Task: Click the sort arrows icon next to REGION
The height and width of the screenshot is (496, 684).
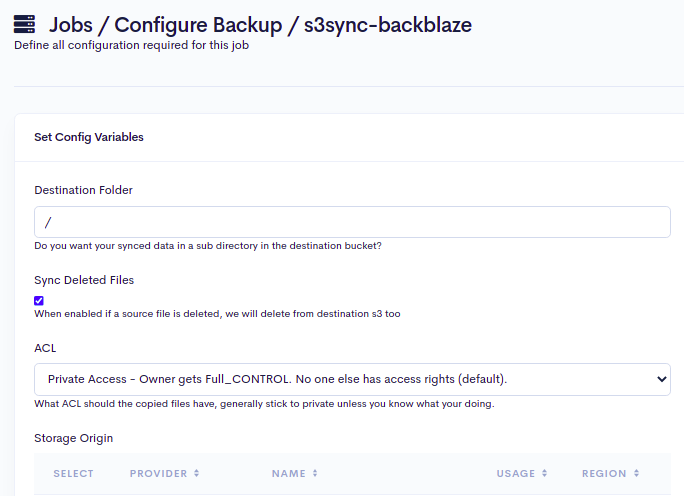Action: click(636, 474)
